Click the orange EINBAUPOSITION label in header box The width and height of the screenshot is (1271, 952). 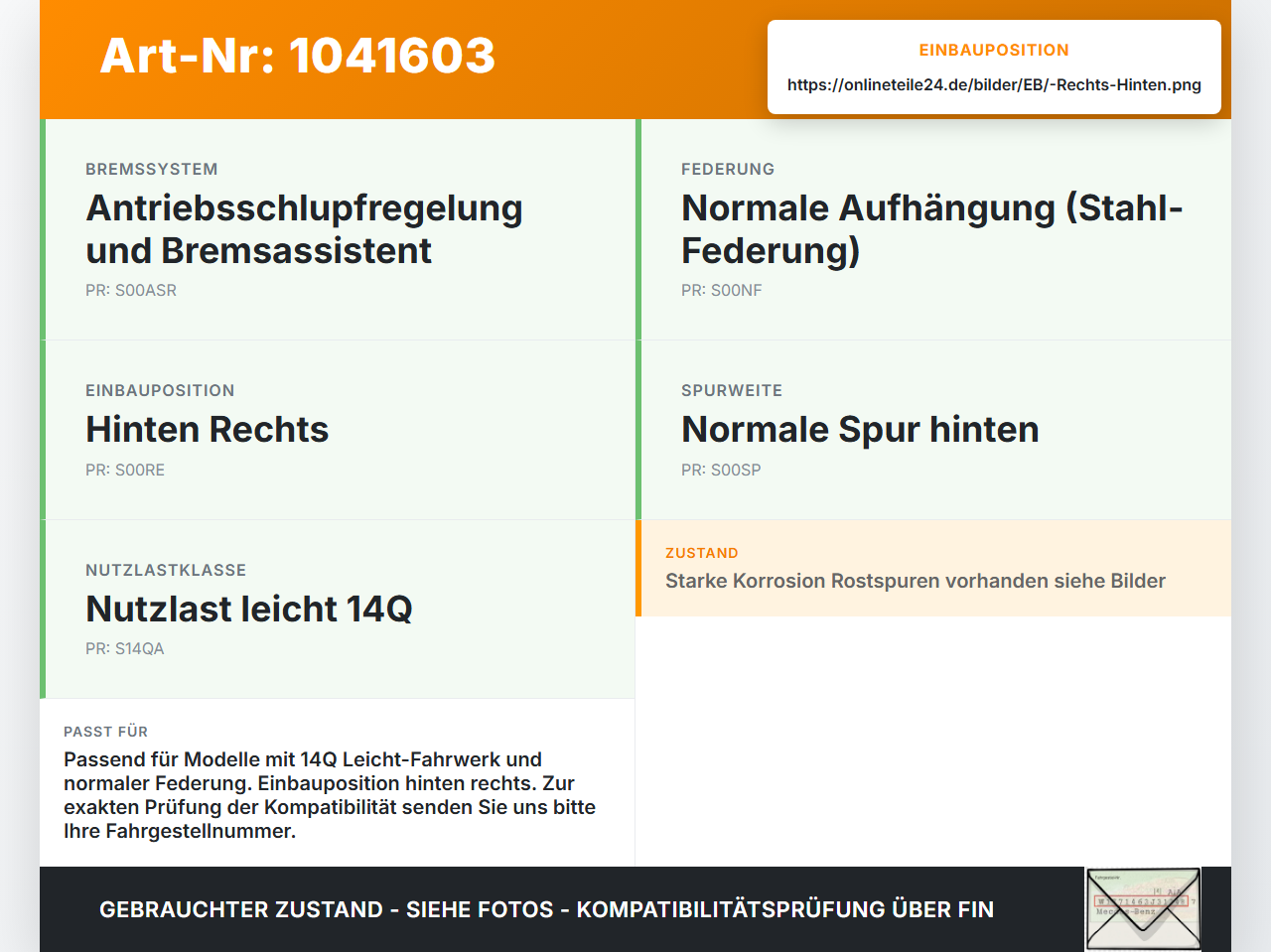[994, 50]
